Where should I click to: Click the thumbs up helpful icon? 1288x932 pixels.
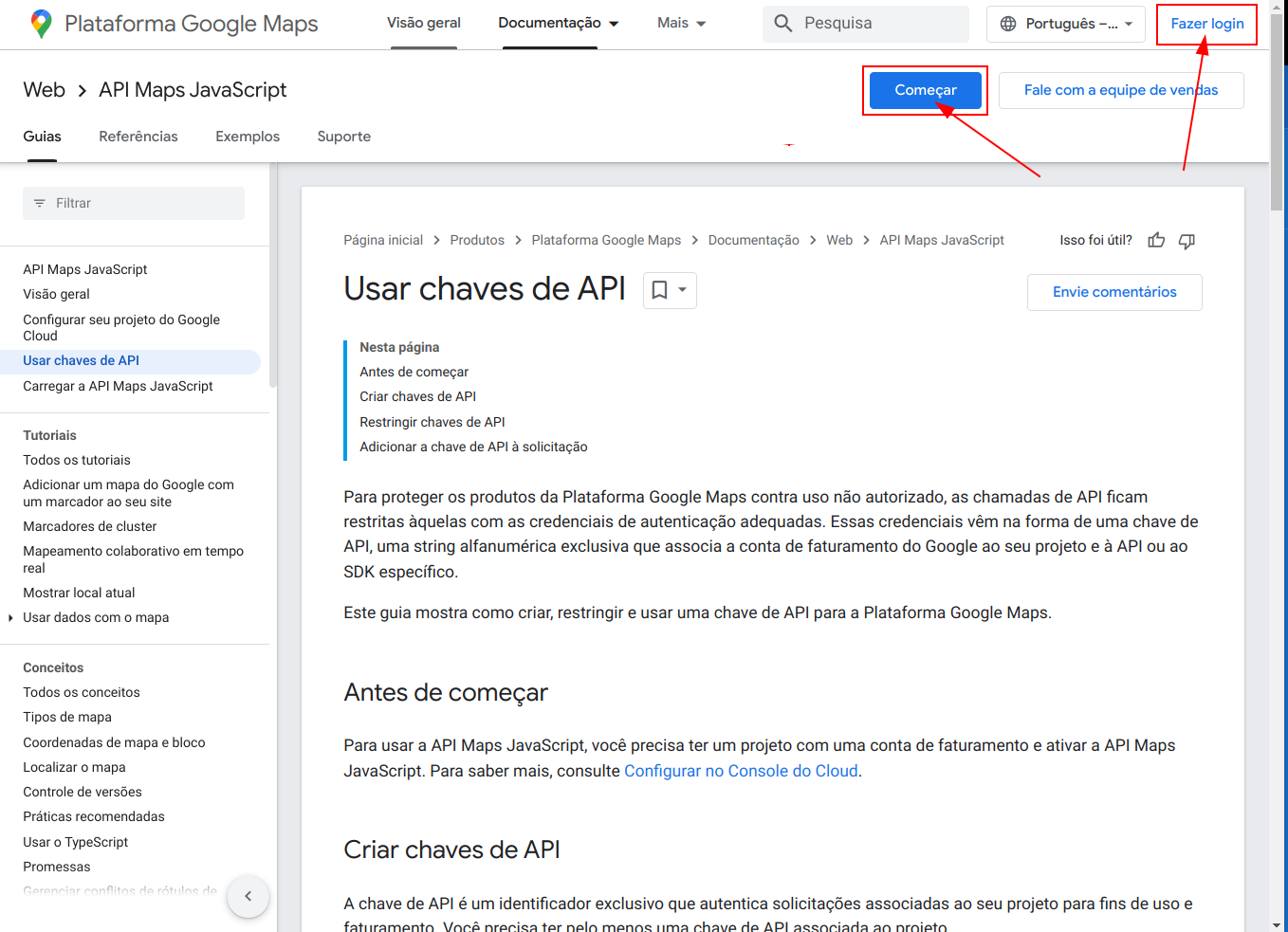click(x=1156, y=240)
